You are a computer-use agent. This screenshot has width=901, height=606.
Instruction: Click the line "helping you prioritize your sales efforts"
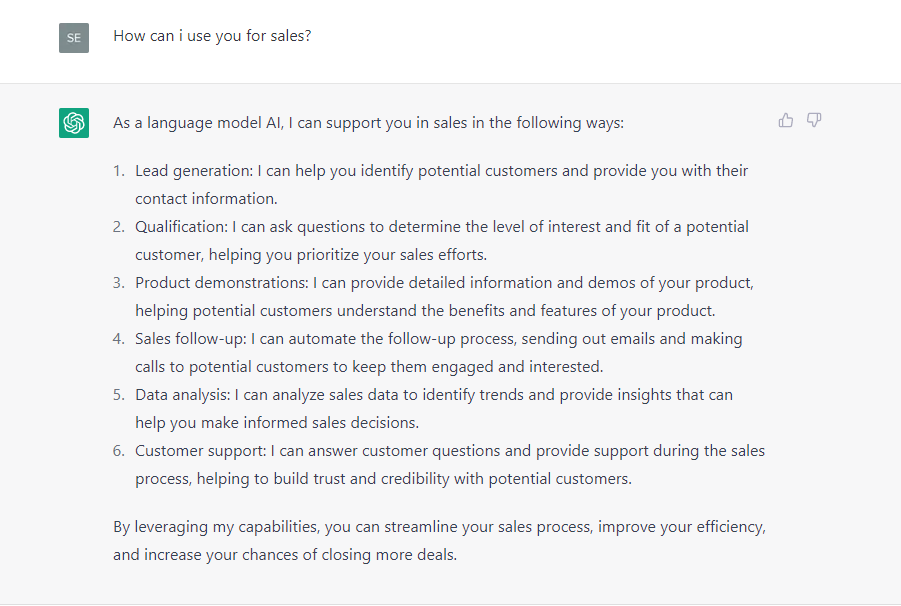pyautogui.click(x=311, y=255)
